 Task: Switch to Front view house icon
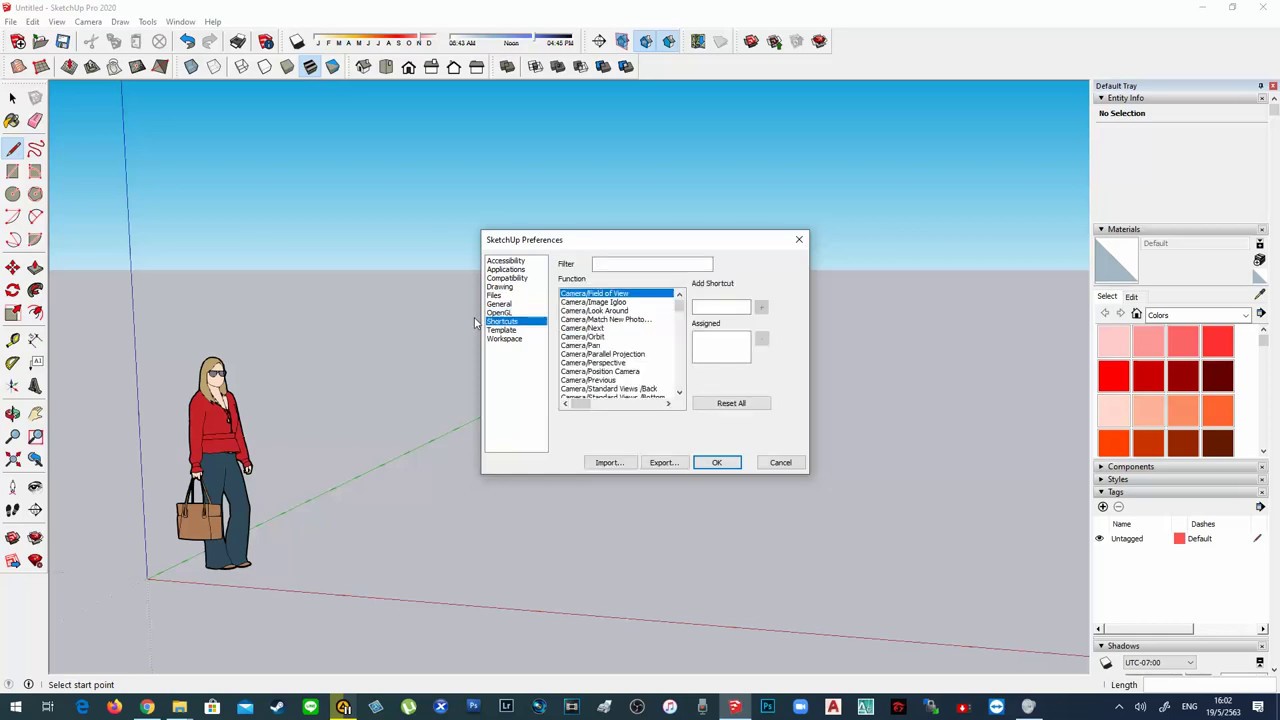(x=408, y=67)
